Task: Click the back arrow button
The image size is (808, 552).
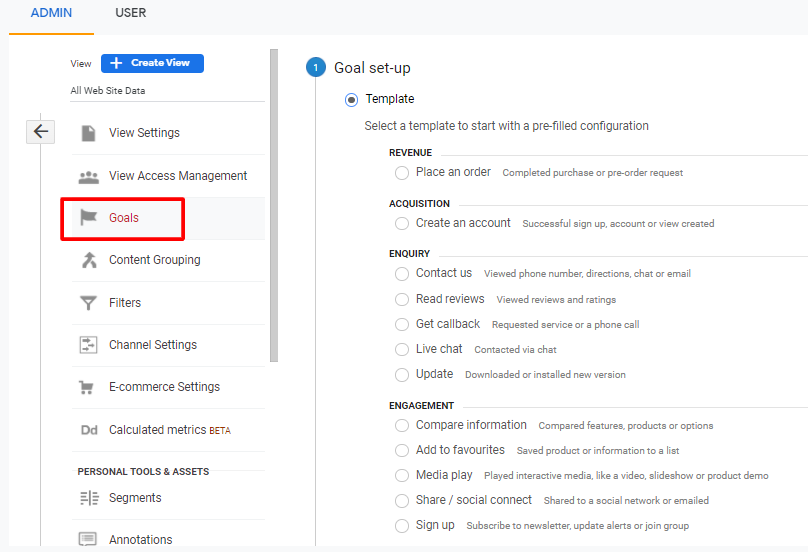Action: pos(41,131)
